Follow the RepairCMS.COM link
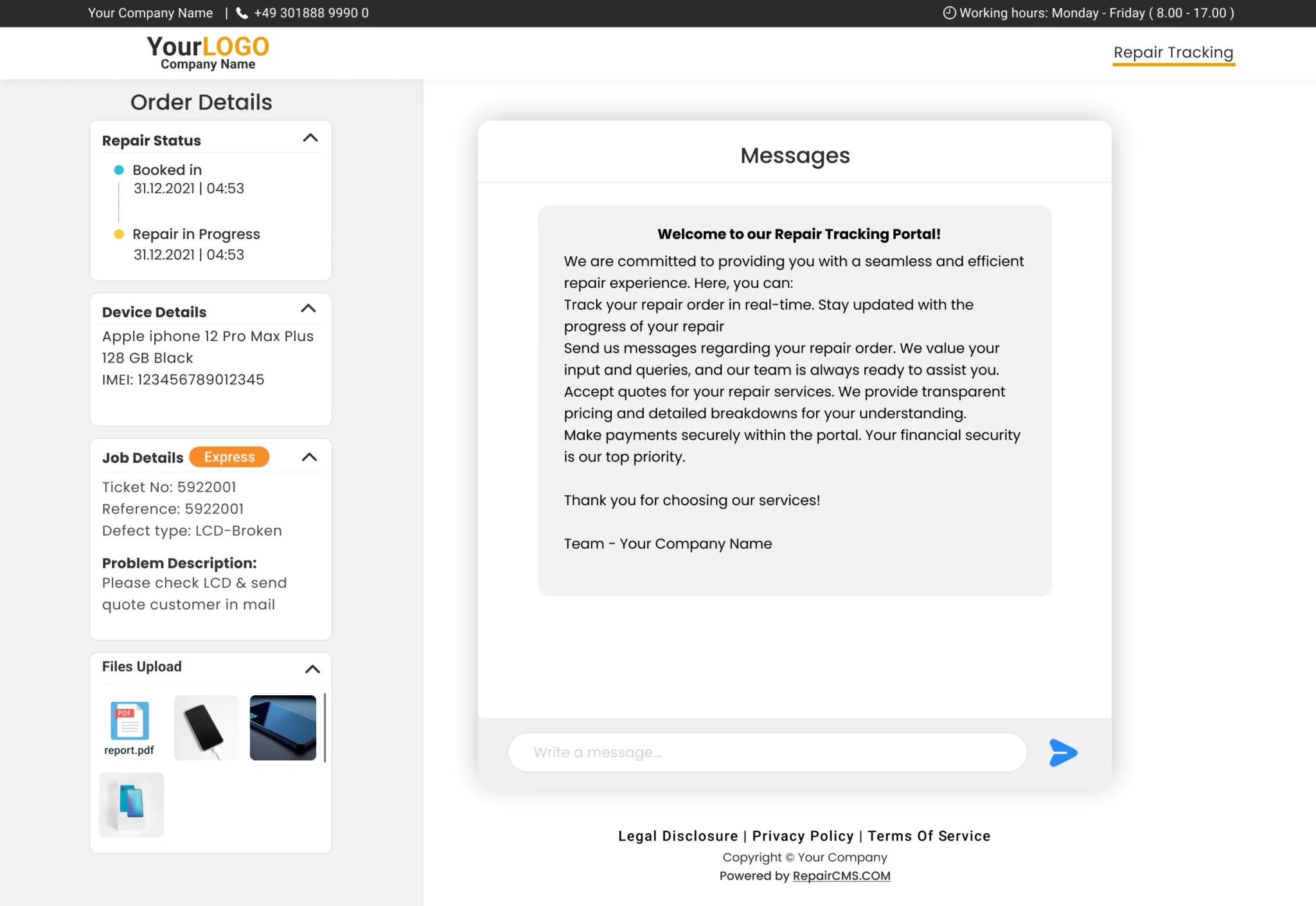Screen dimensions: 1316x906 click(841, 876)
